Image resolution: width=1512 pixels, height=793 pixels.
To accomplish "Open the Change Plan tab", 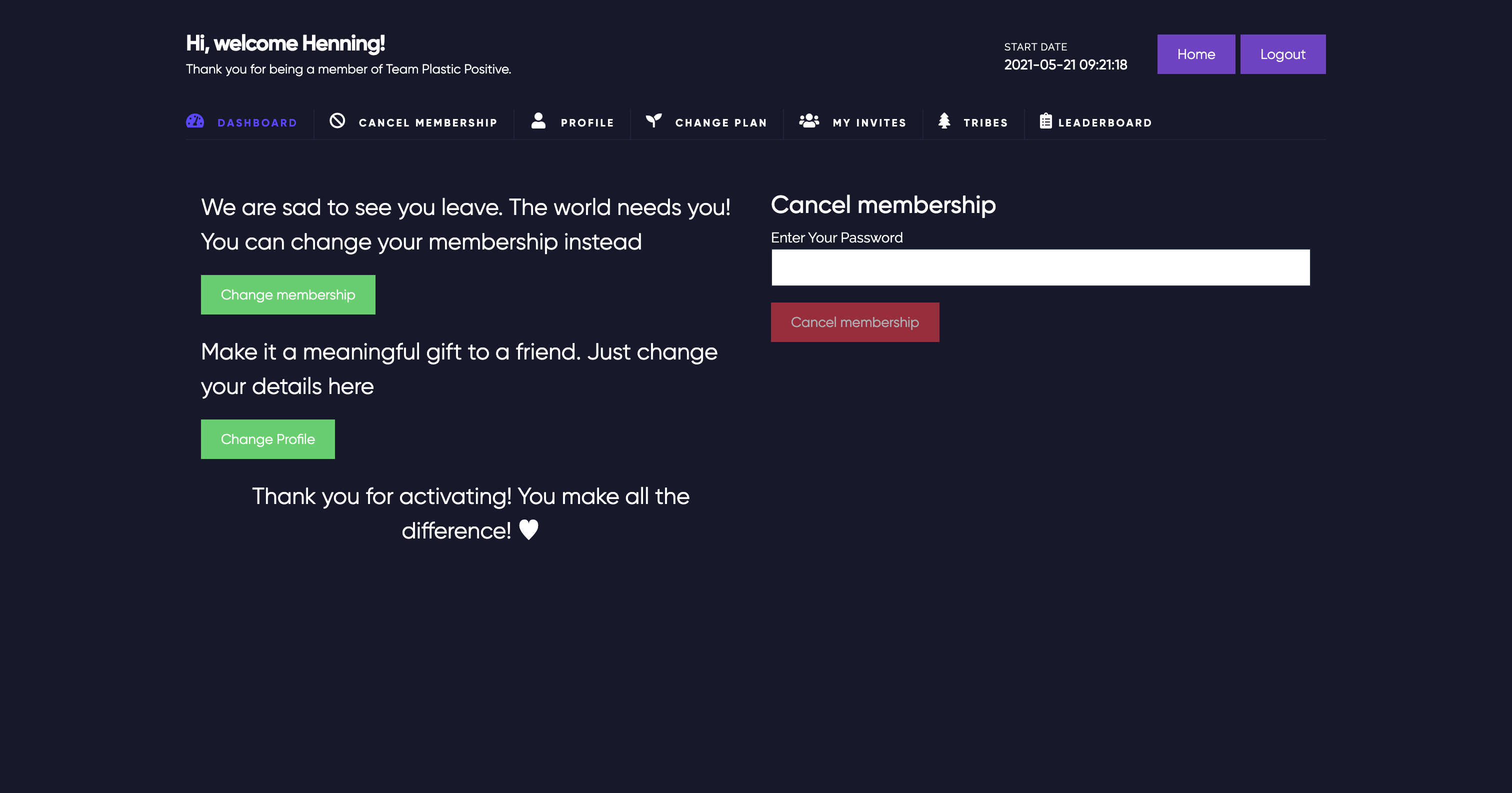I will click(706, 122).
